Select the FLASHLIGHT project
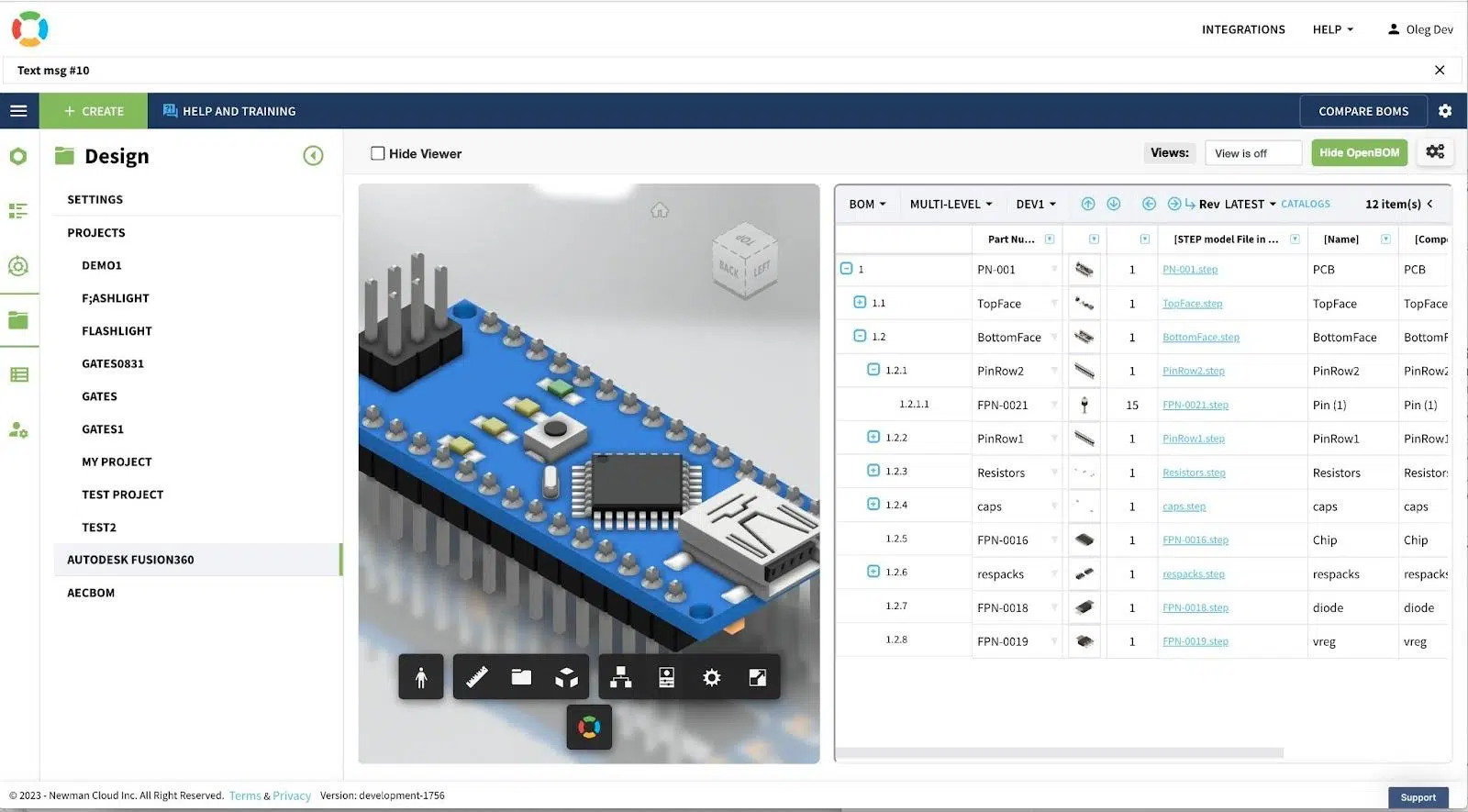1468x812 pixels. 117,331
